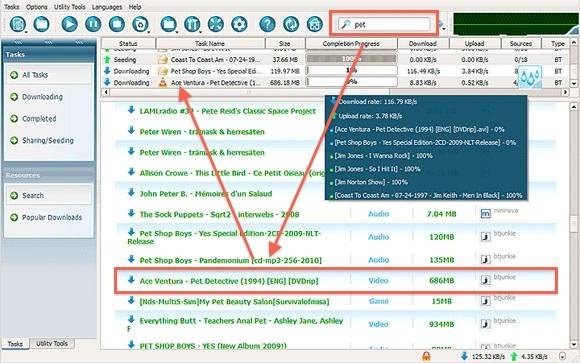This screenshot has width=580, height=363.
Task: Click the download arrow beside Ace Ventura result
Action: pyautogui.click(x=131, y=279)
